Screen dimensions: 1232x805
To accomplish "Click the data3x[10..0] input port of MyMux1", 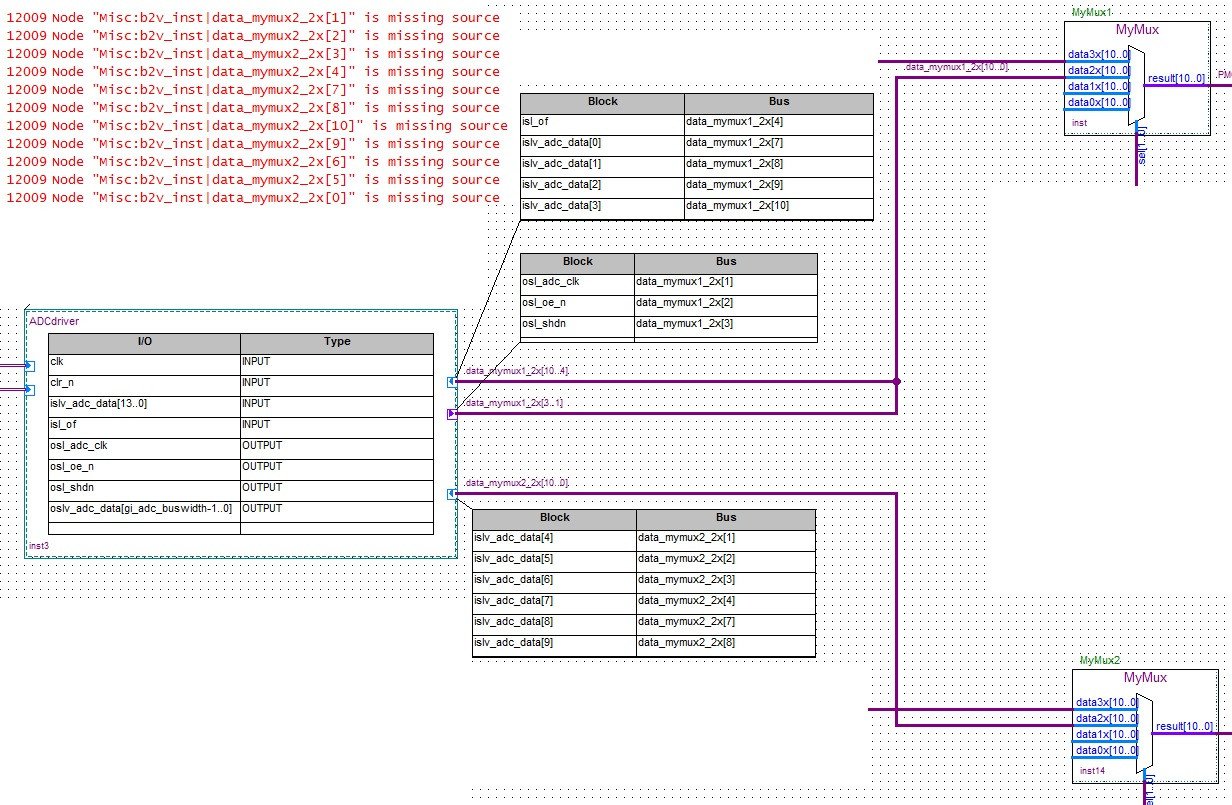I will click(x=1100, y=54).
